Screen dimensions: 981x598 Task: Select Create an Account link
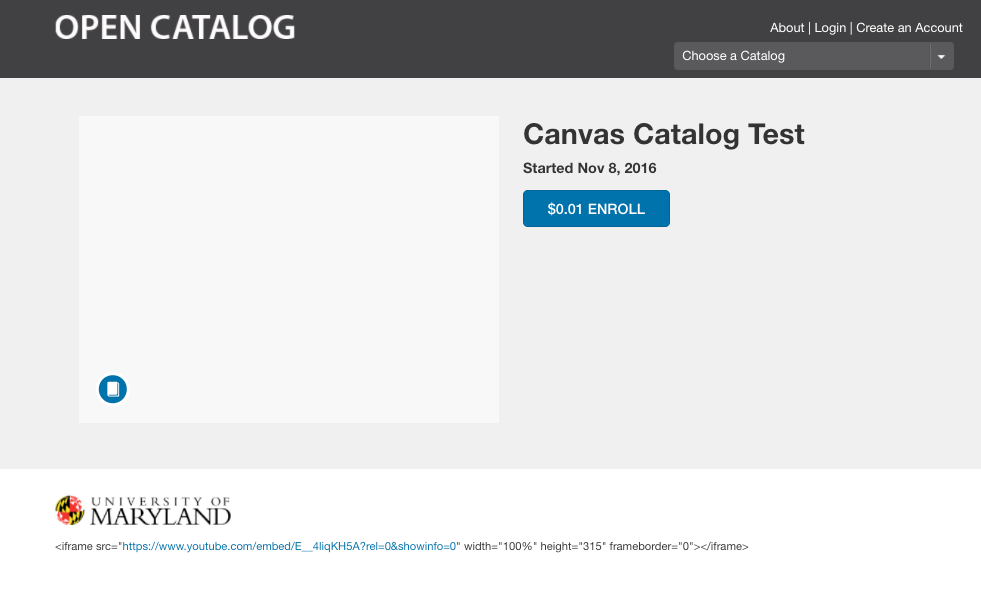tap(909, 28)
